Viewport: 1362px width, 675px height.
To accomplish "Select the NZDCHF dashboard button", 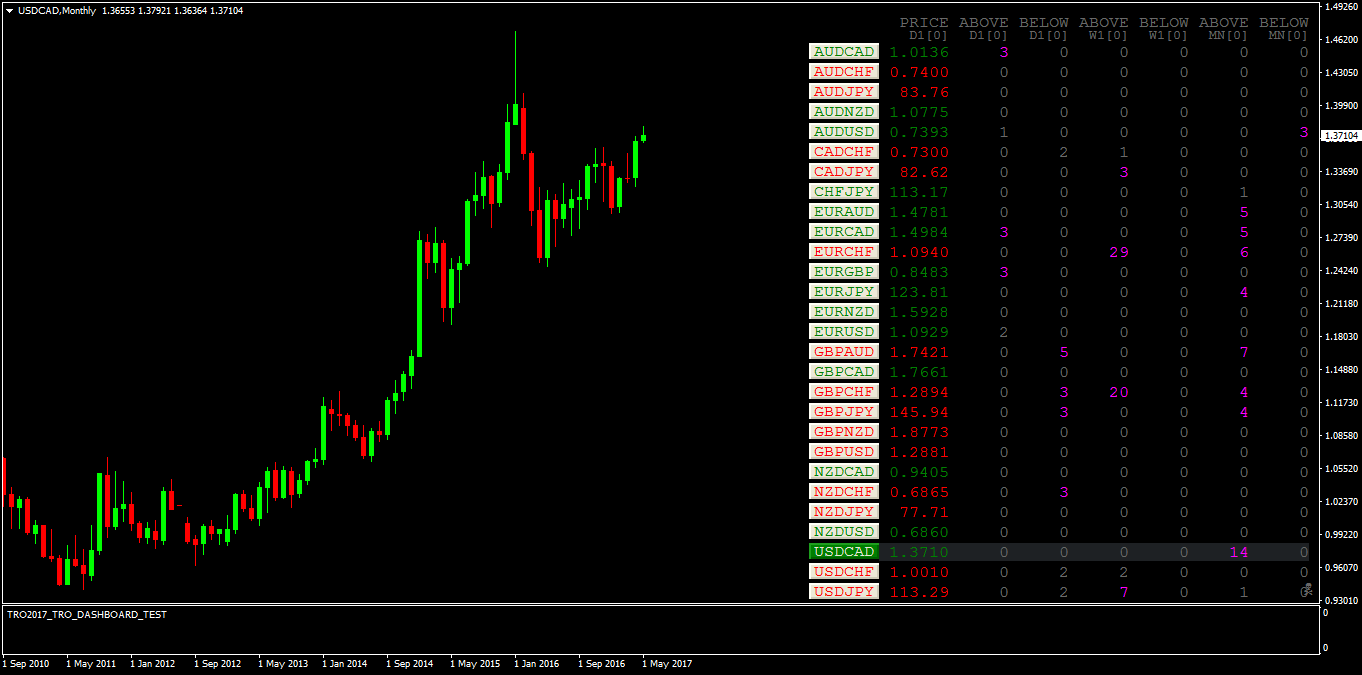I will point(844,492).
